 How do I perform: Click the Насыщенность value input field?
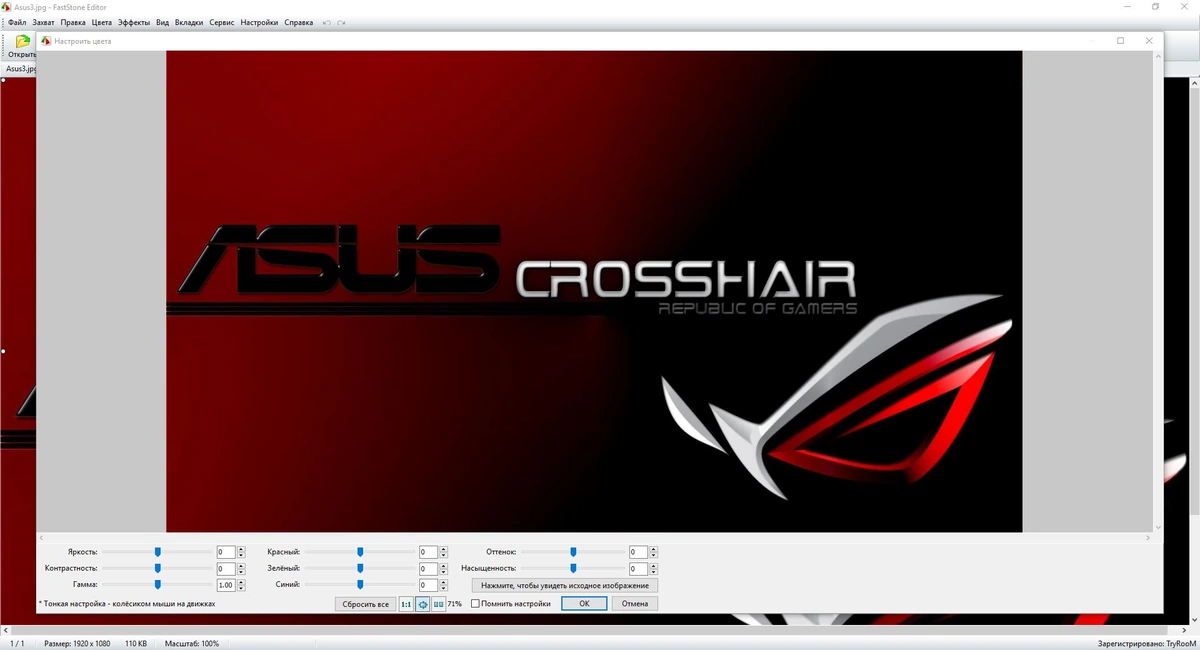pos(638,568)
